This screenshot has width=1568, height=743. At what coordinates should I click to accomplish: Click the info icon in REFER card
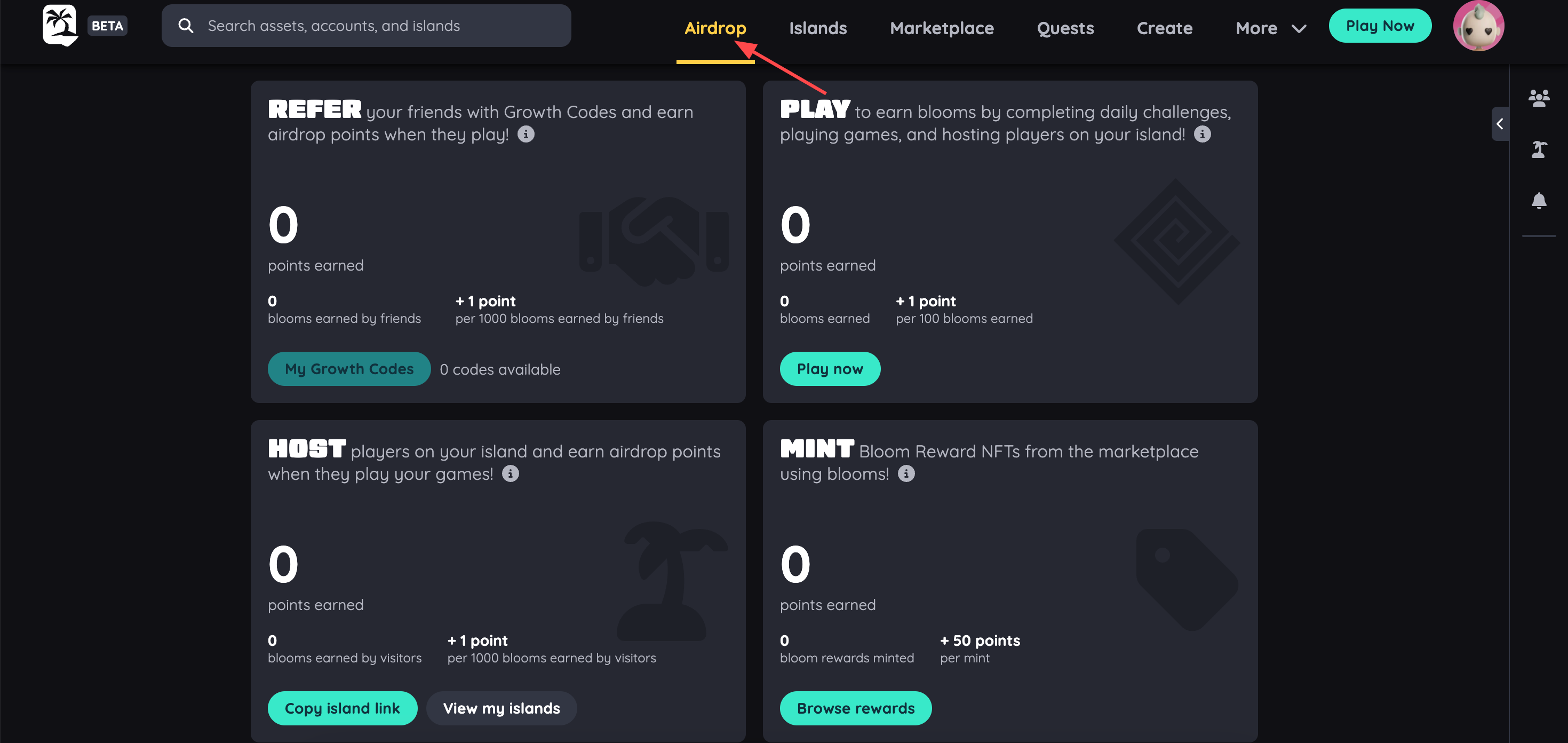coord(526,134)
